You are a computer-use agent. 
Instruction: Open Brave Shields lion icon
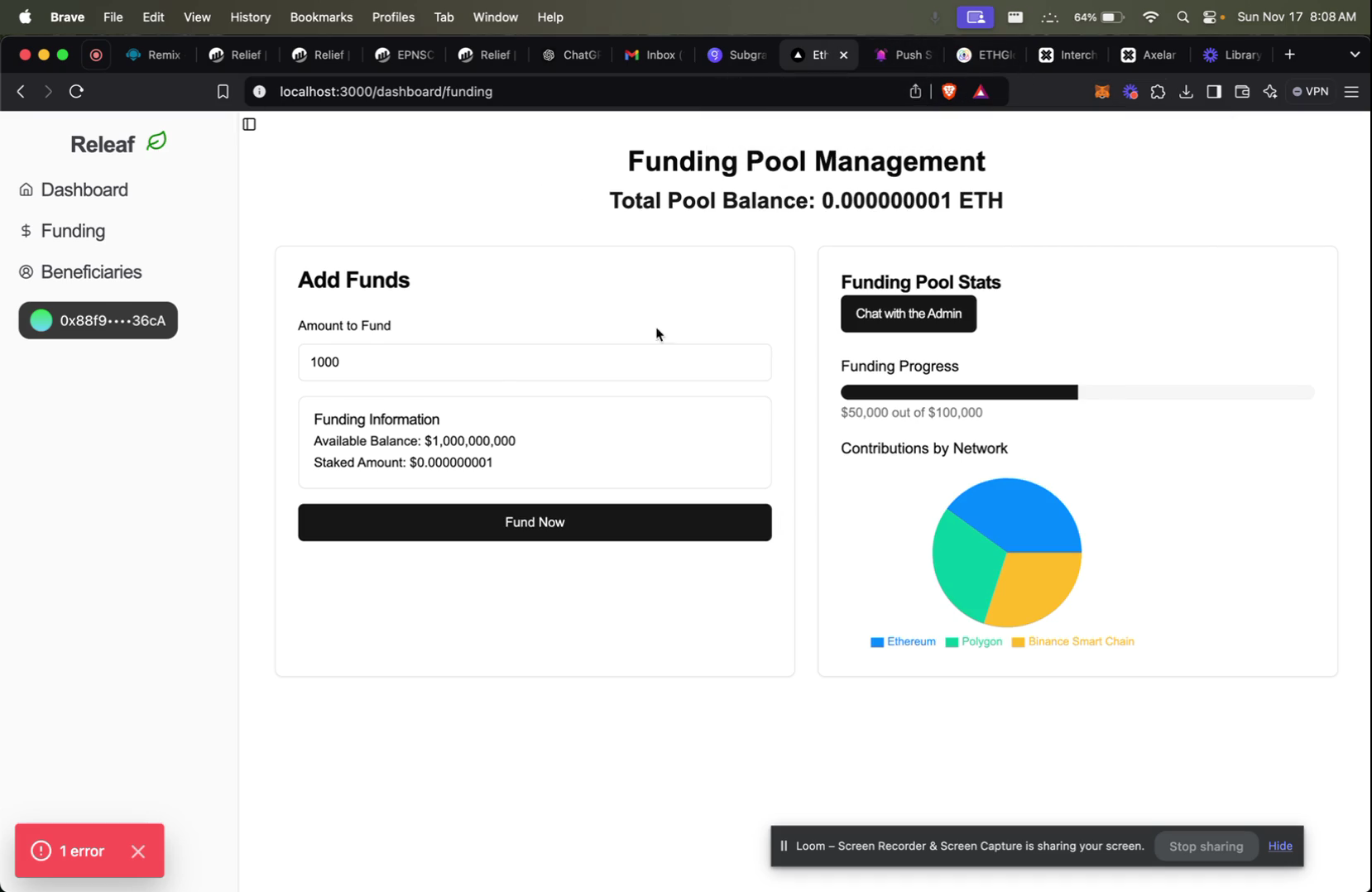[949, 91]
